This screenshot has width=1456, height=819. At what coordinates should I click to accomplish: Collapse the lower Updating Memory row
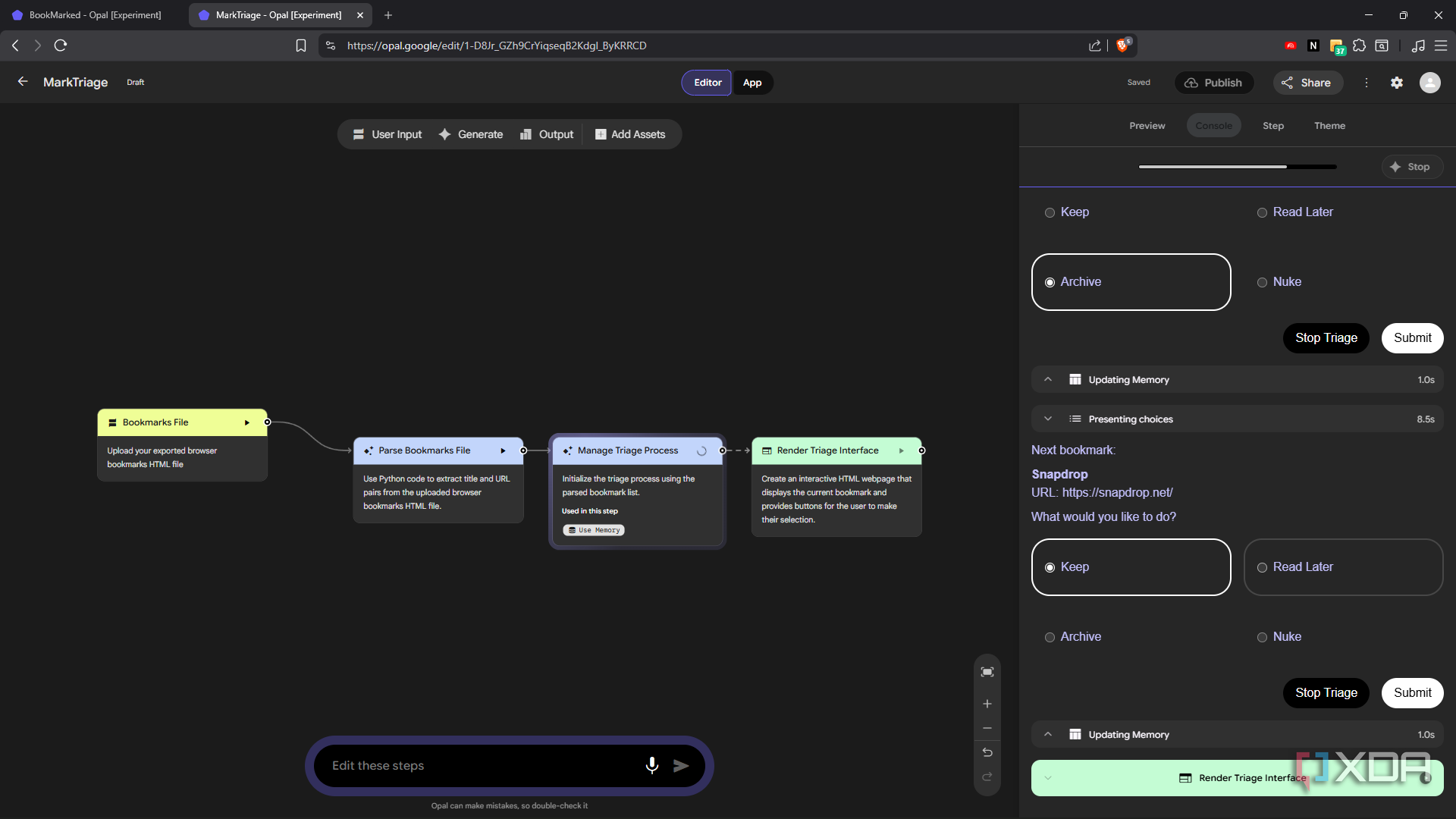[x=1048, y=734]
